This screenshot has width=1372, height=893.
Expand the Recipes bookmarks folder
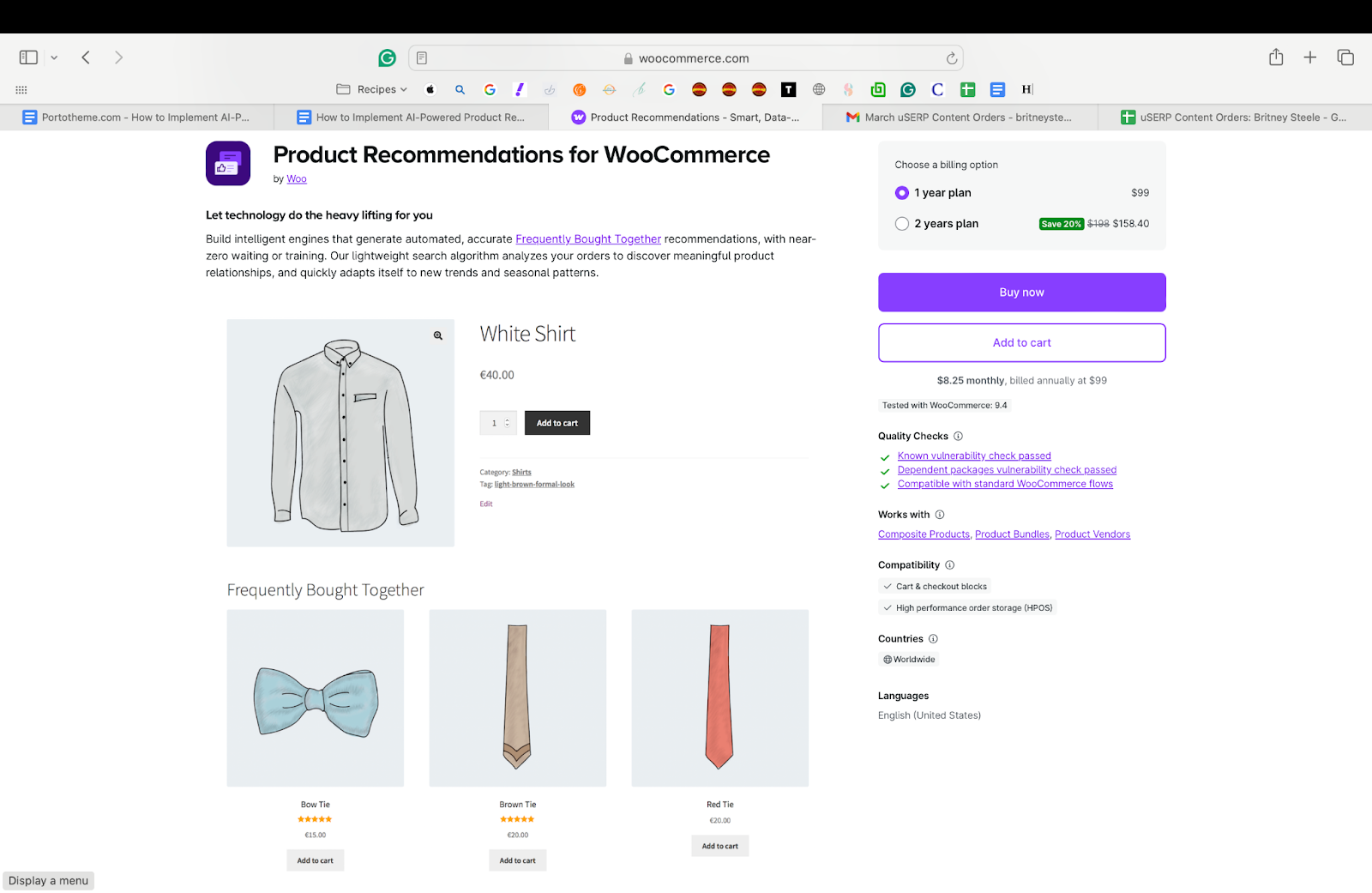(372, 89)
